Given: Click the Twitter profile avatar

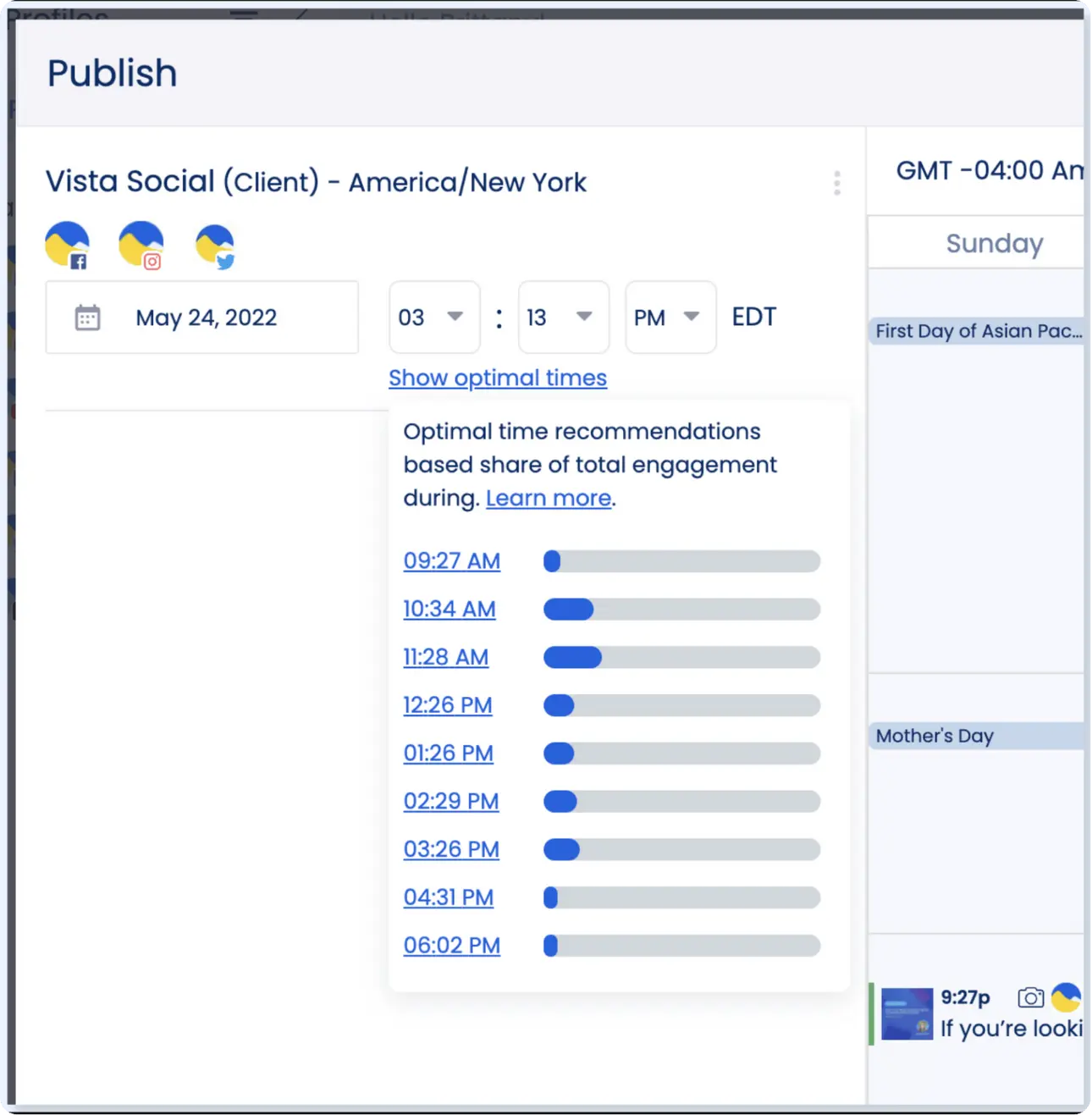Looking at the screenshot, I should click(214, 246).
